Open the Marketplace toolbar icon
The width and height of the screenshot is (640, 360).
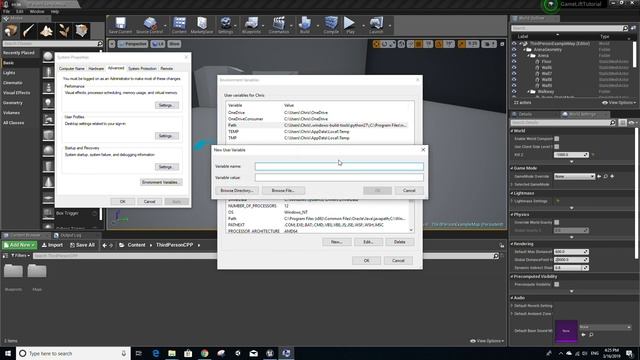pyautogui.click(x=202, y=25)
